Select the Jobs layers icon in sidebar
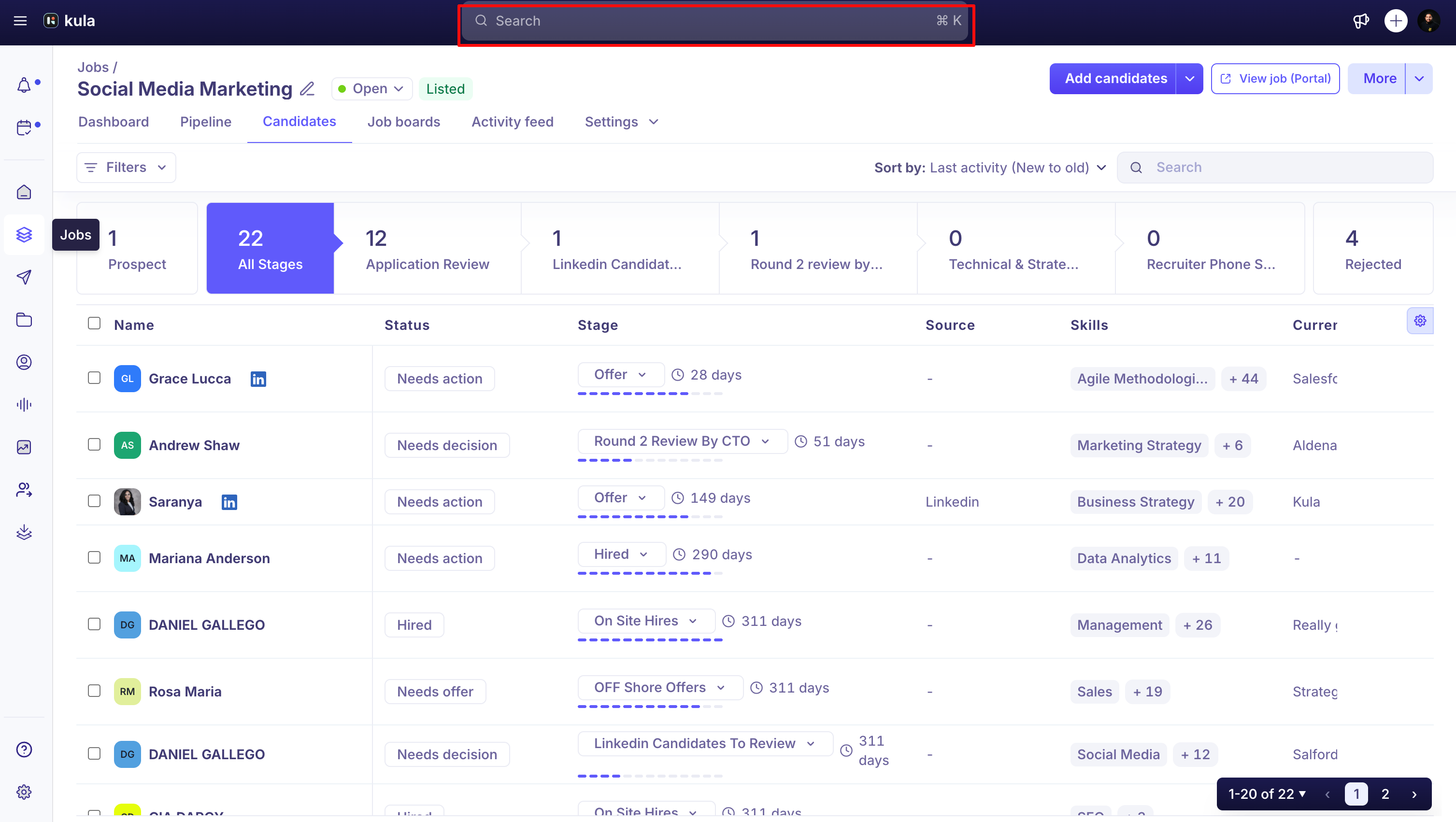This screenshot has width=1456, height=822. point(24,234)
